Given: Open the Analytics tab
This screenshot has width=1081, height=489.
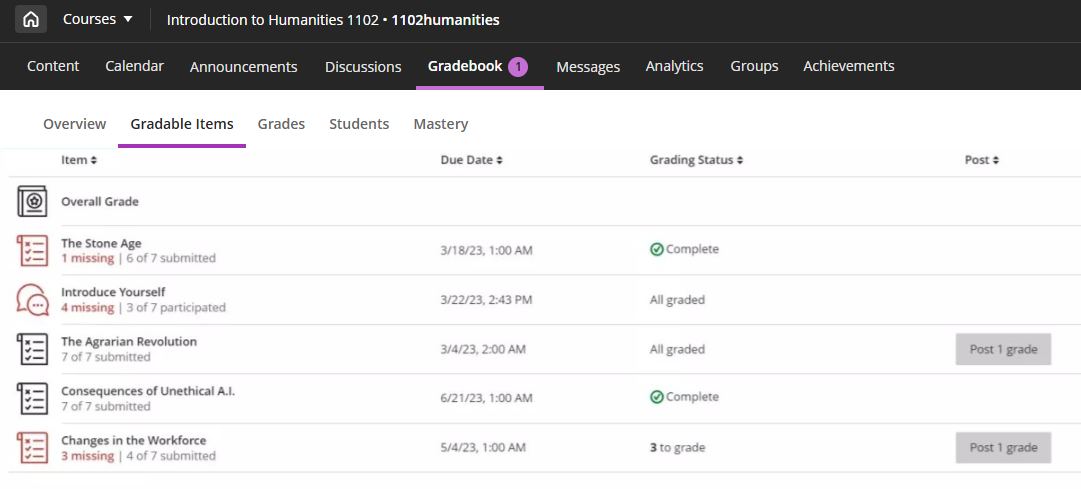Looking at the screenshot, I should [x=674, y=66].
